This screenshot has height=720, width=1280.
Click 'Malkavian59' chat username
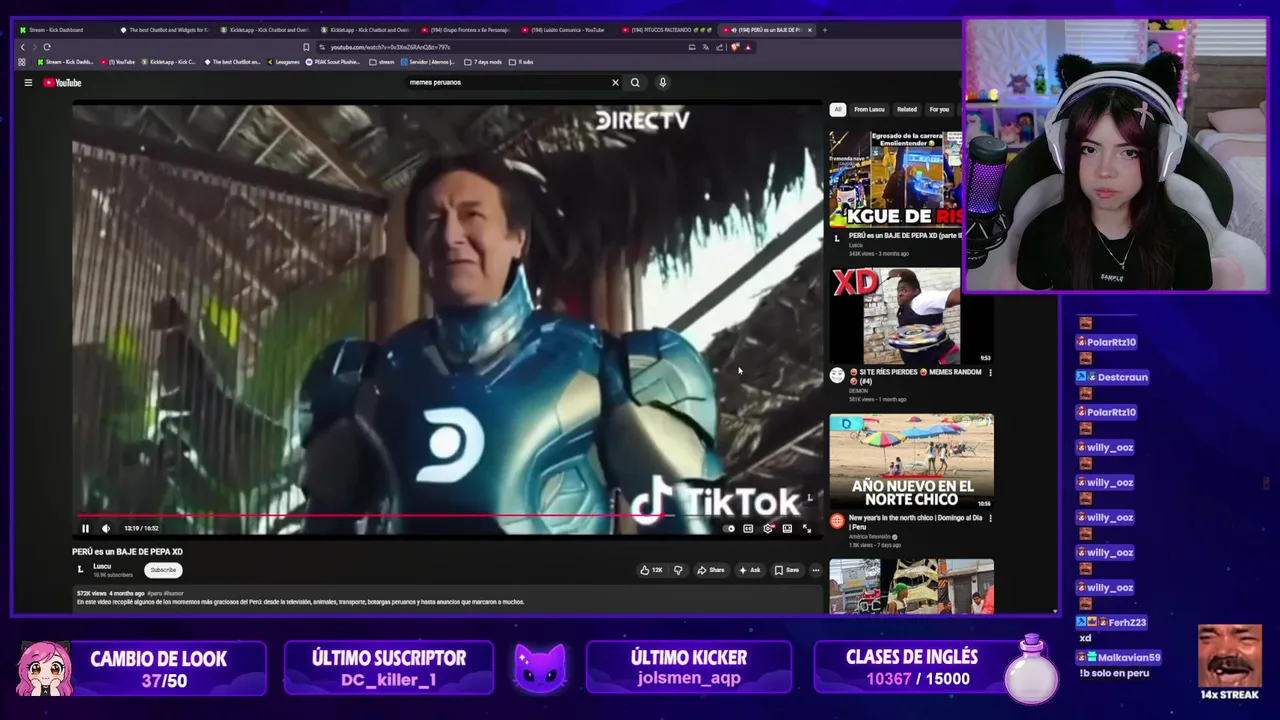tap(1128, 658)
